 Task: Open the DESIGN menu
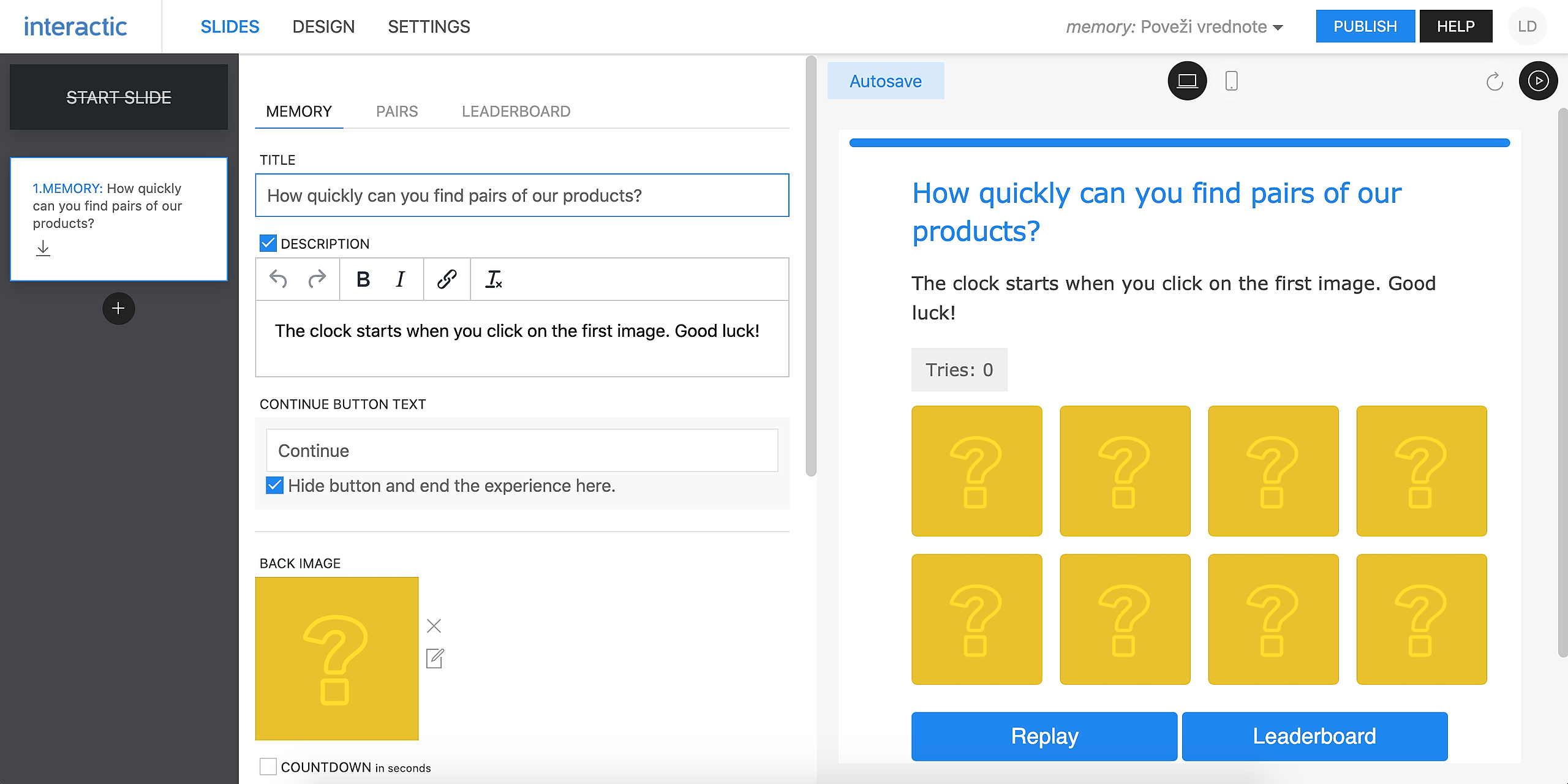(323, 27)
